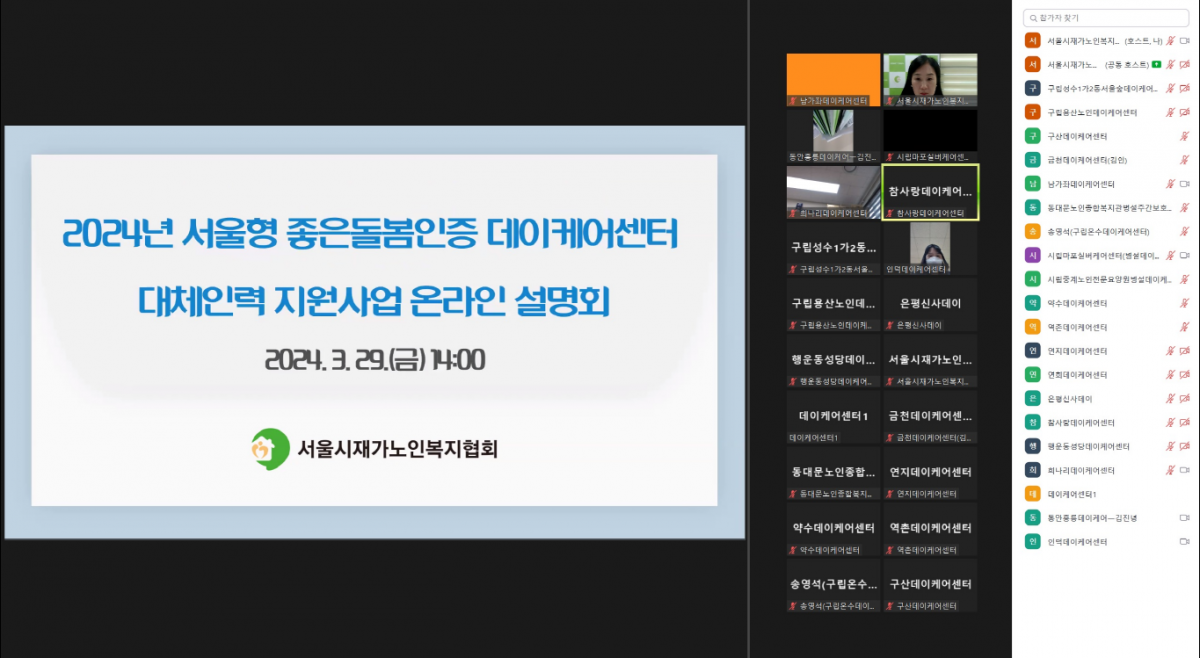
Task: Toggle the host's camera in participant list
Action: point(1184,41)
